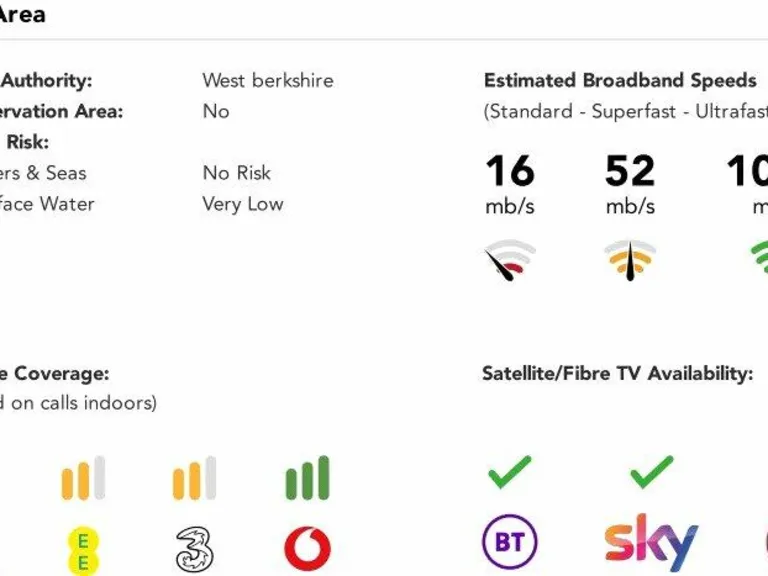Click the West berkshire authority value
Viewport: 768px width, 576px height.
(x=268, y=81)
